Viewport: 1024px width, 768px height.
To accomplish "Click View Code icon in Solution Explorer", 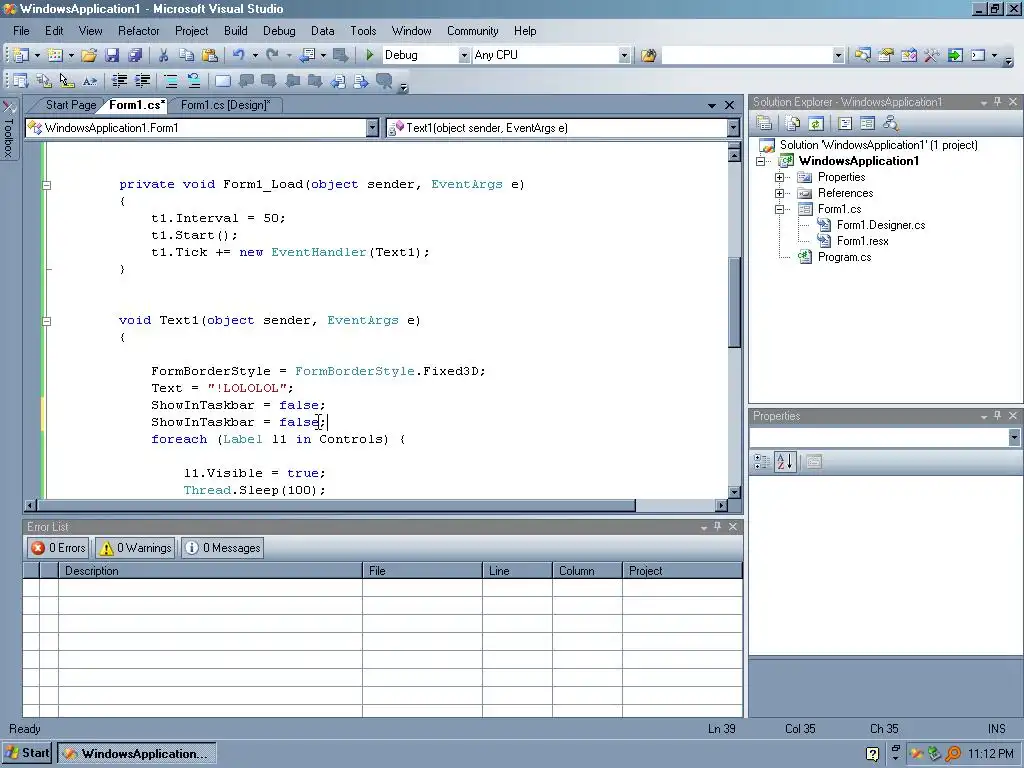I will [x=844, y=123].
